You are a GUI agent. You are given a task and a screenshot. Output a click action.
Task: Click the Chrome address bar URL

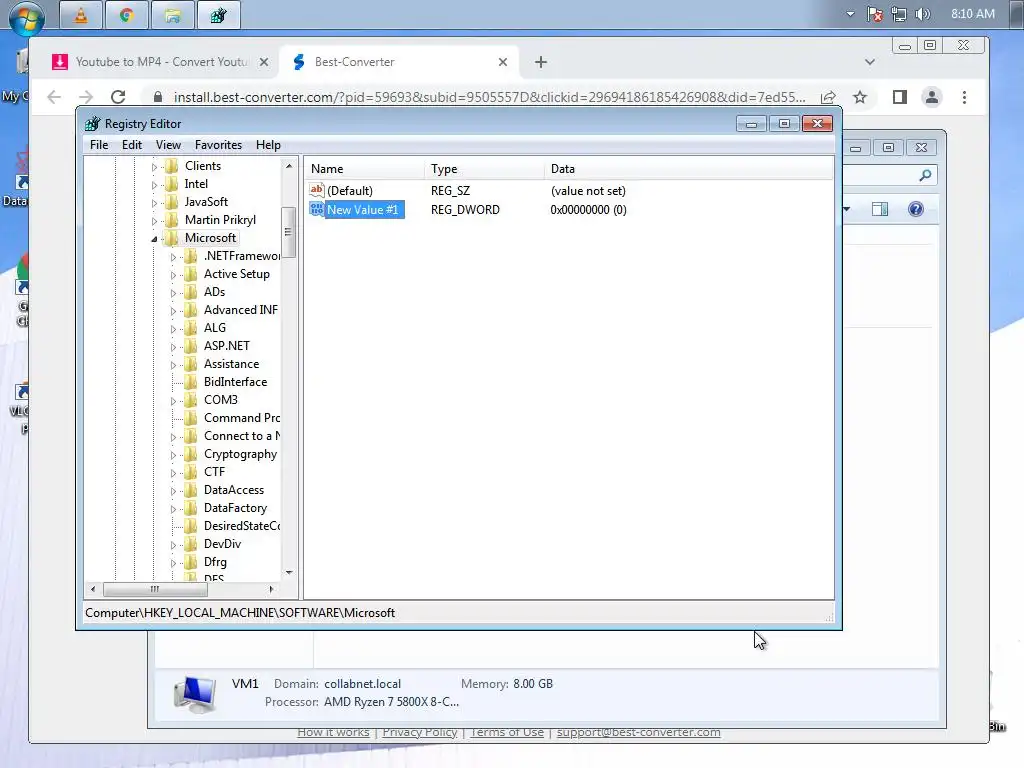pyautogui.click(x=489, y=97)
